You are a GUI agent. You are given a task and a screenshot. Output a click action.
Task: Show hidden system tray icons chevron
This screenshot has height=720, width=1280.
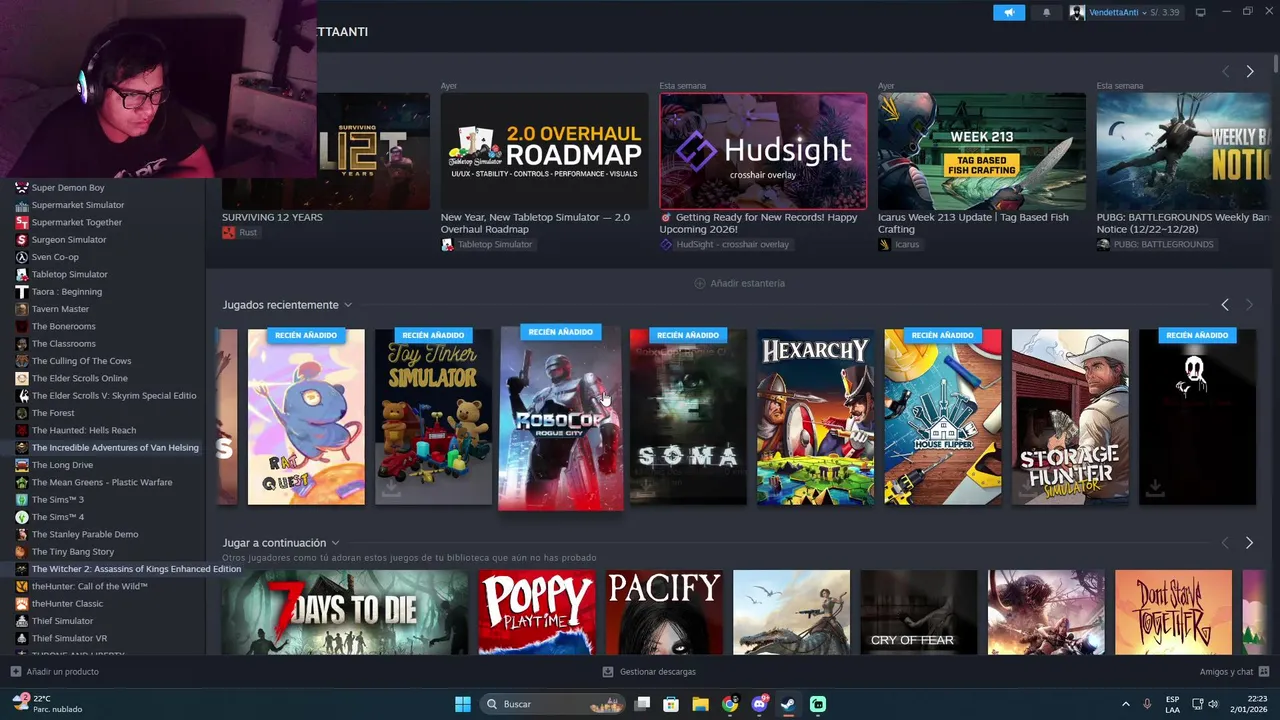[1125, 704]
